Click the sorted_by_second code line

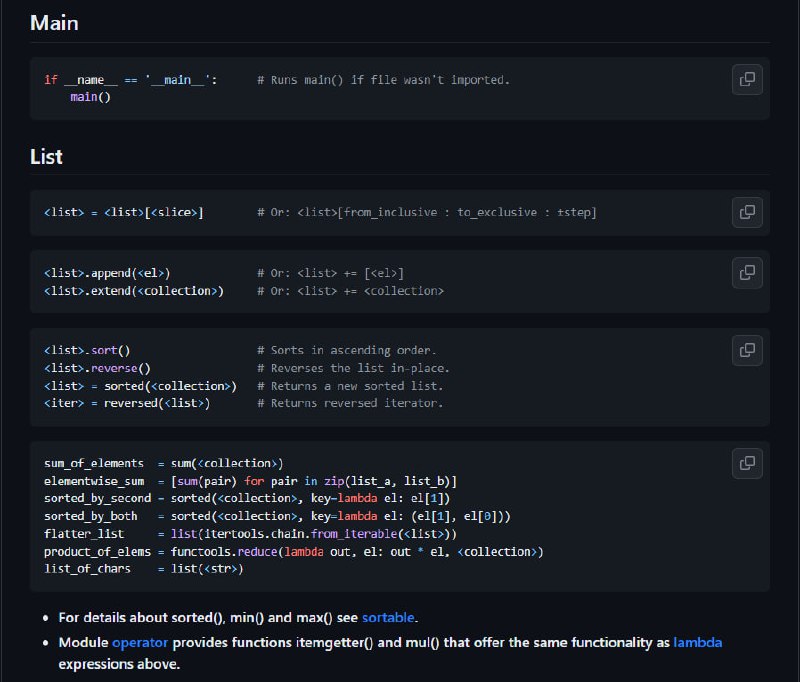247,498
